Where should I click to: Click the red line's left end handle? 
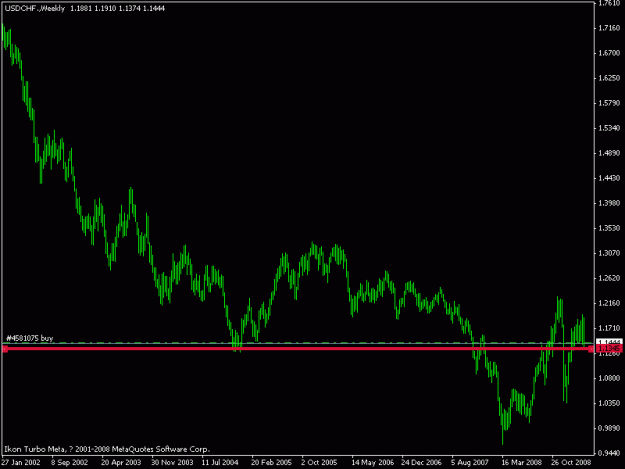coord(5,349)
